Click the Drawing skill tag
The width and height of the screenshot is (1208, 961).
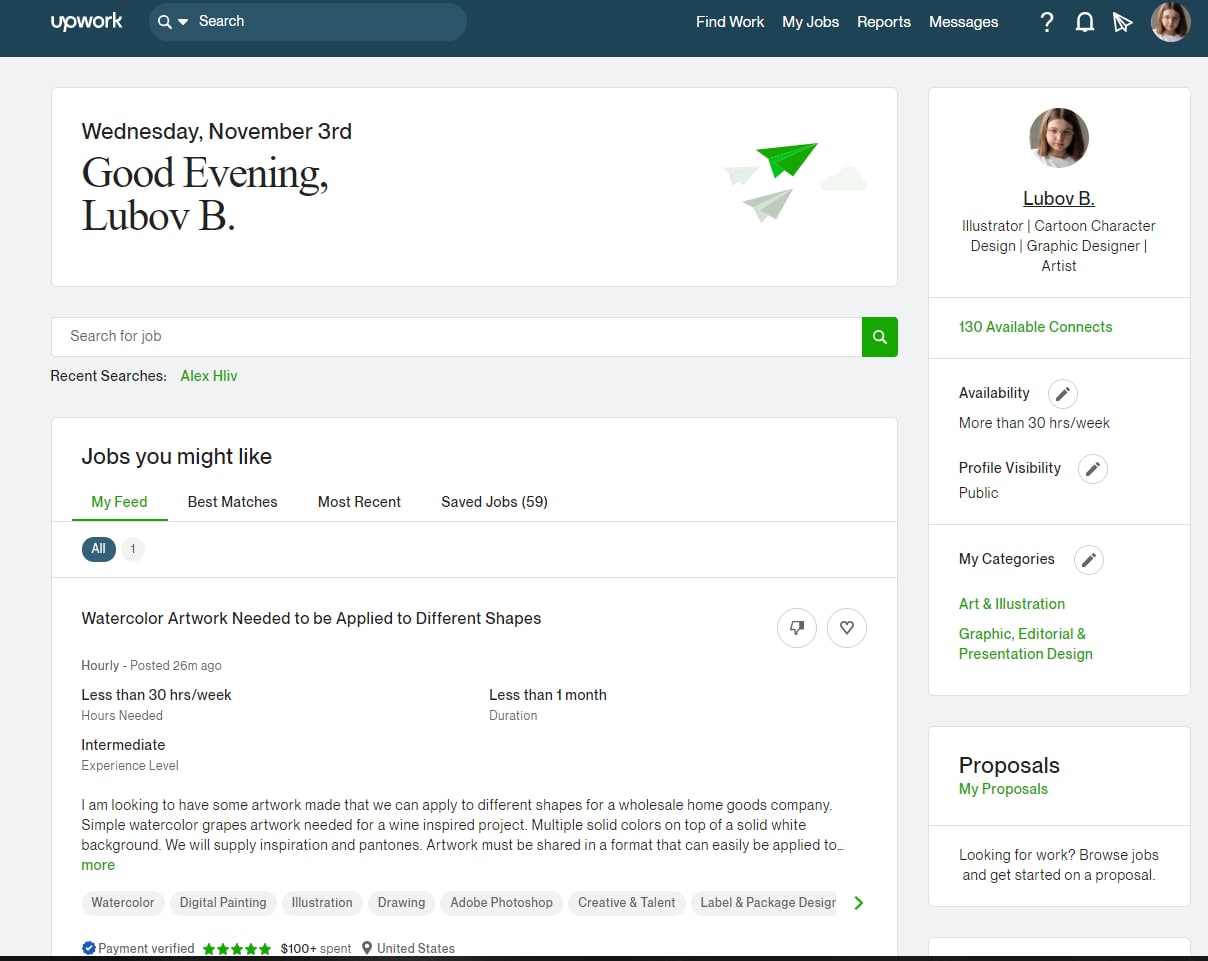click(401, 903)
